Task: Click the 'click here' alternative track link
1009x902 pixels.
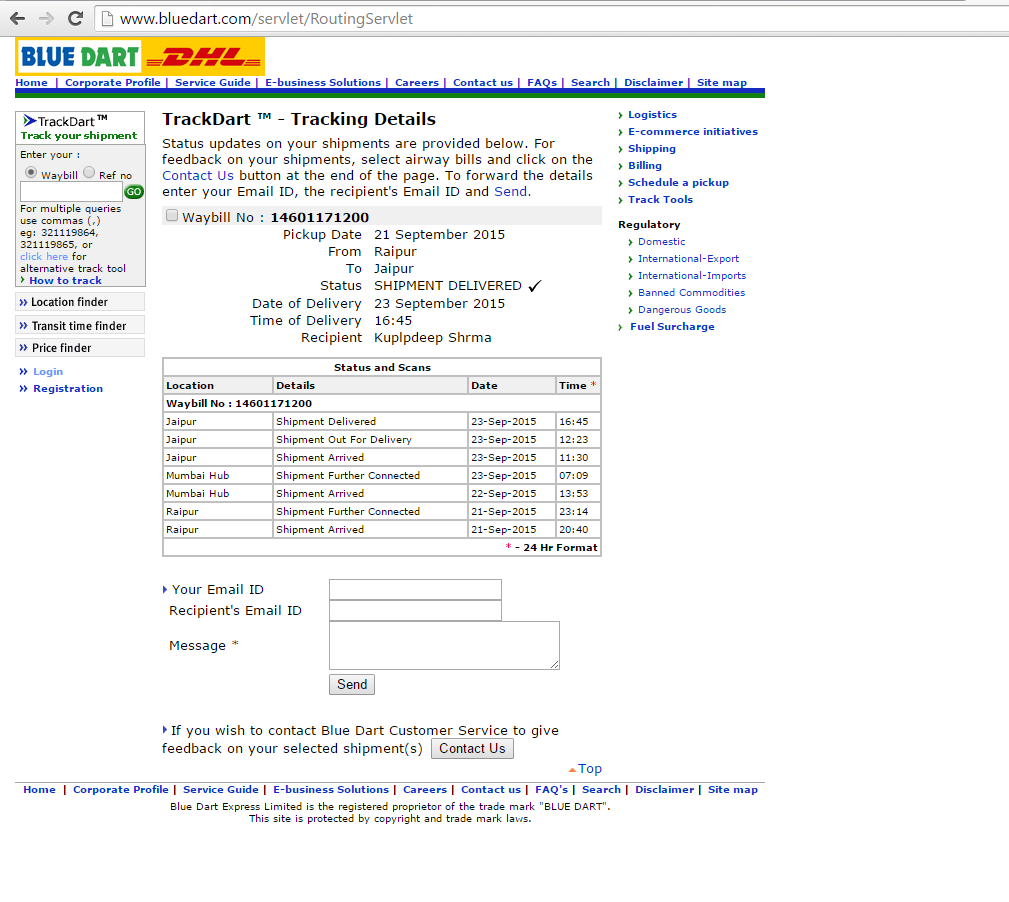Action: pos(44,257)
